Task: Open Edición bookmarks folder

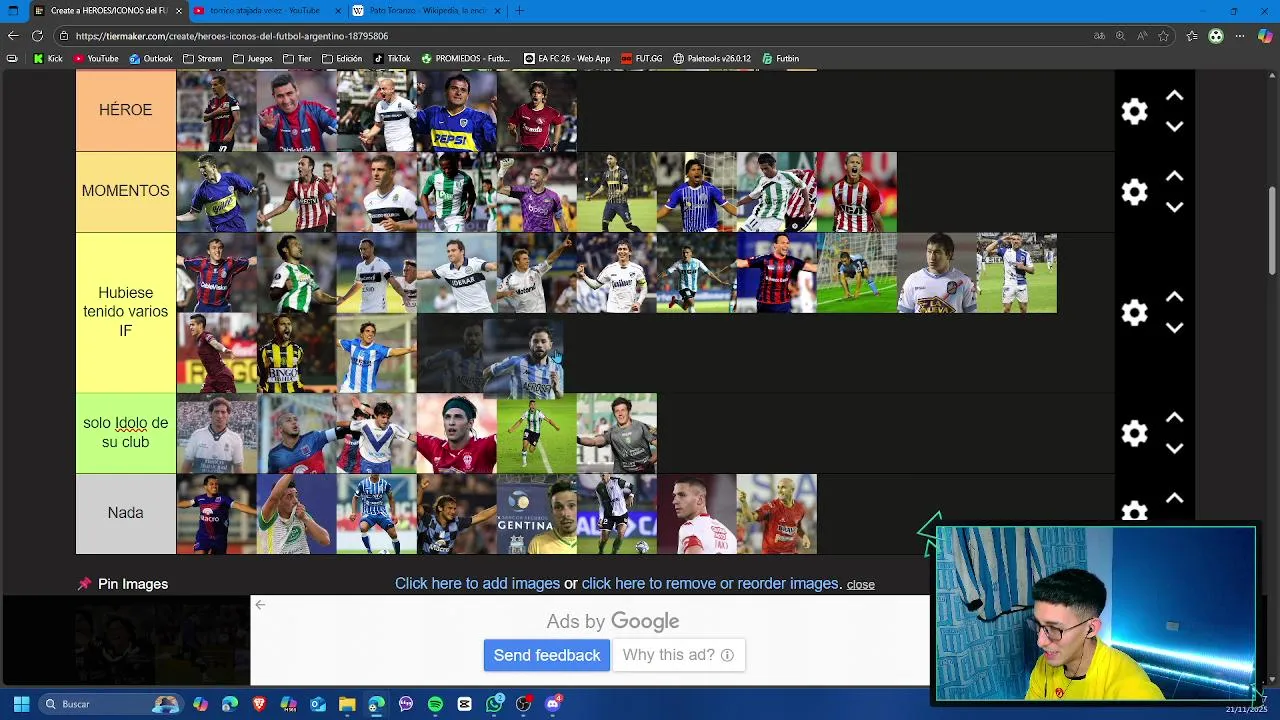Action: pyautogui.click(x=343, y=59)
